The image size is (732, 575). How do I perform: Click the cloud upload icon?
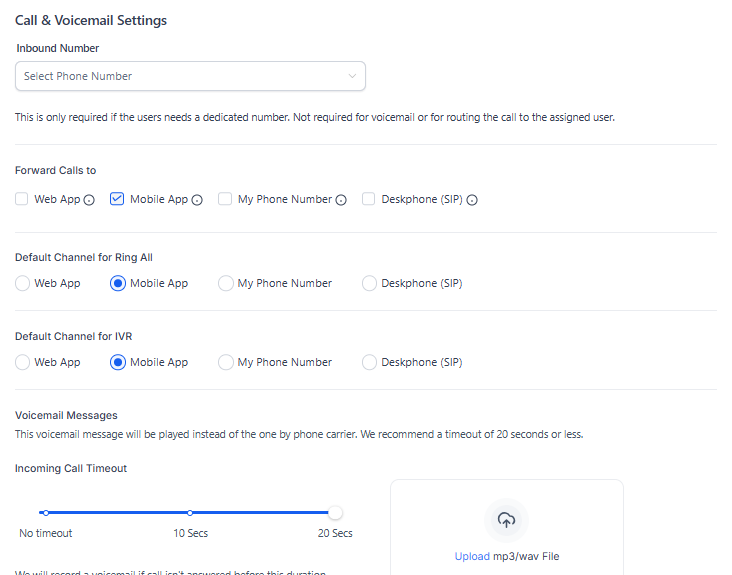click(506, 520)
